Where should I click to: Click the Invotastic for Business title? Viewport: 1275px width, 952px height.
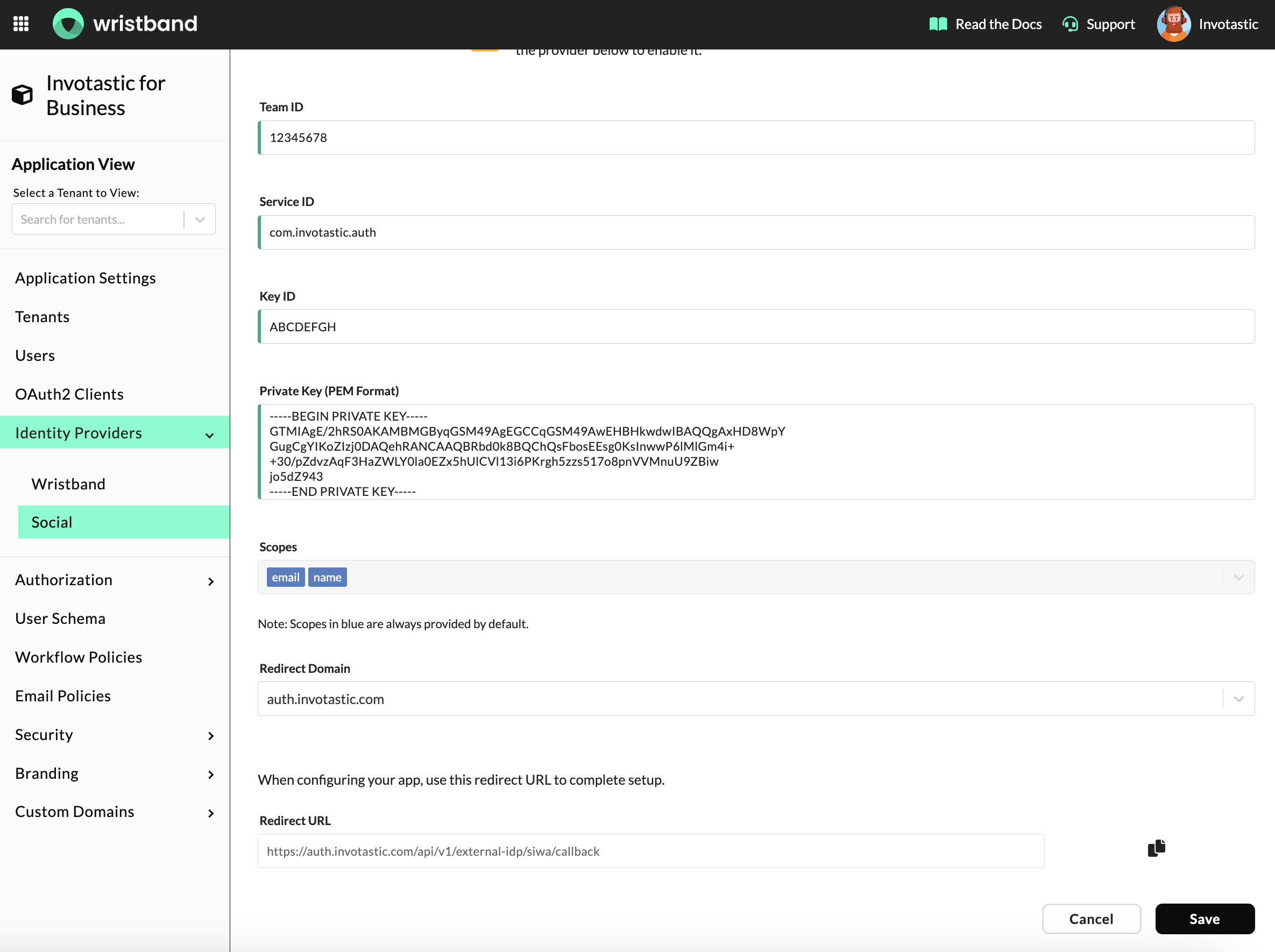point(106,95)
